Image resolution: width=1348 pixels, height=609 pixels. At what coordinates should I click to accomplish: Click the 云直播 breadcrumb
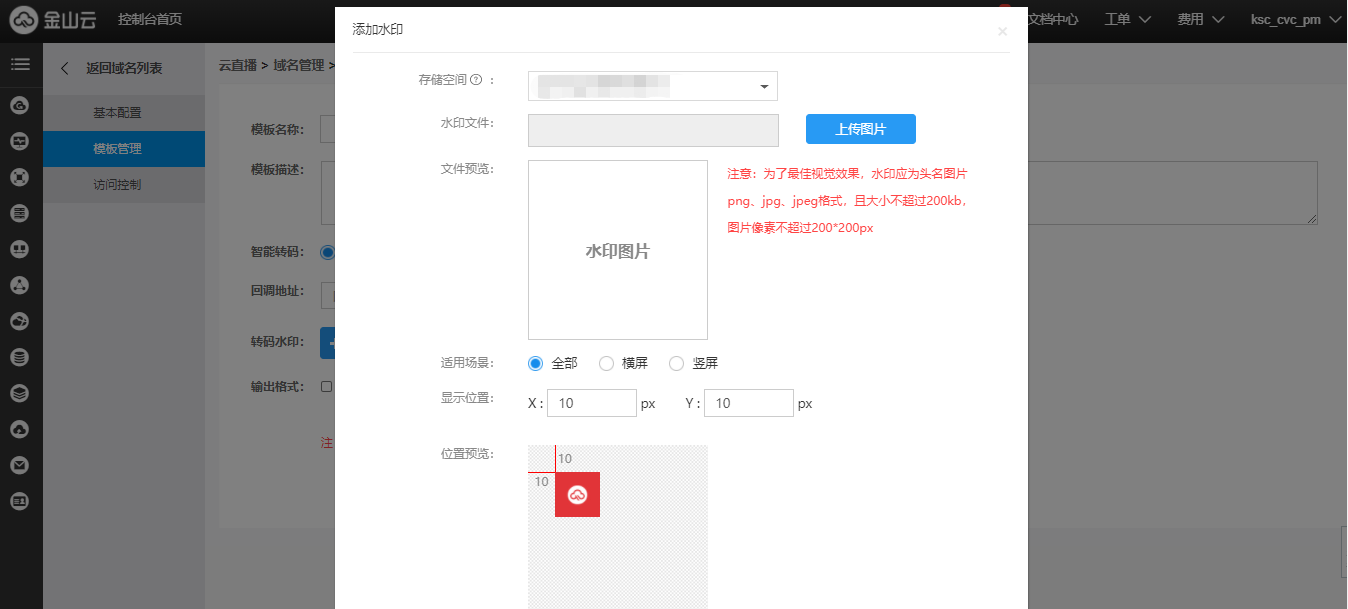pyautogui.click(x=238, y=66)
